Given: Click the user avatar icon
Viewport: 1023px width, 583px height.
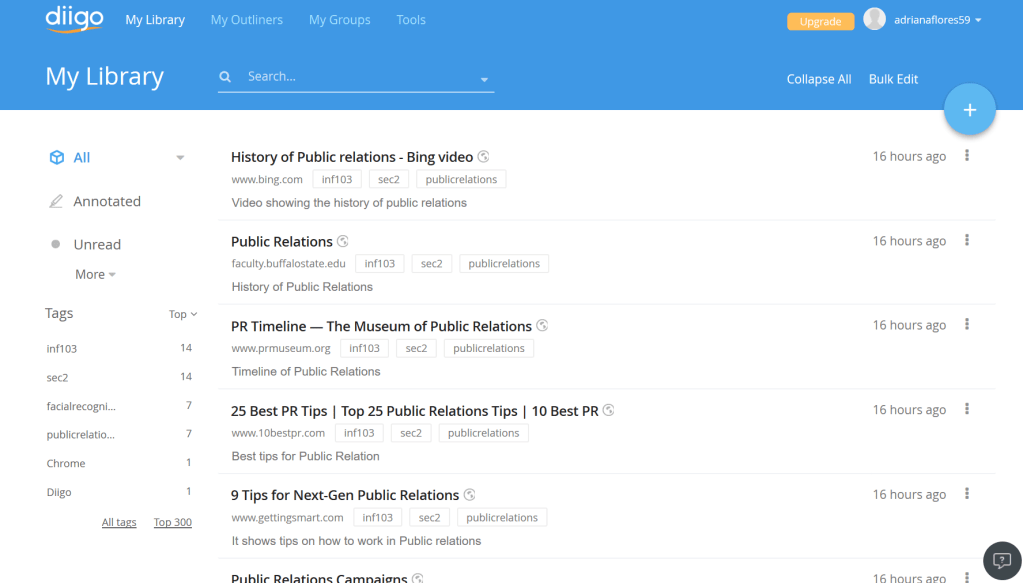Looking at the screenshot, I should tap(875, 19).
